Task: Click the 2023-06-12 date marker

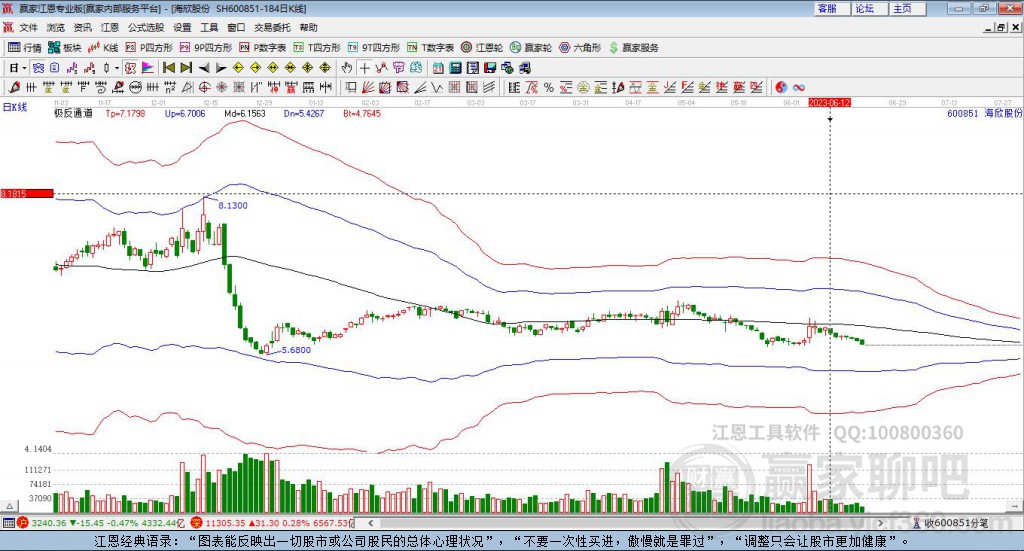Action: coord(829,102)
